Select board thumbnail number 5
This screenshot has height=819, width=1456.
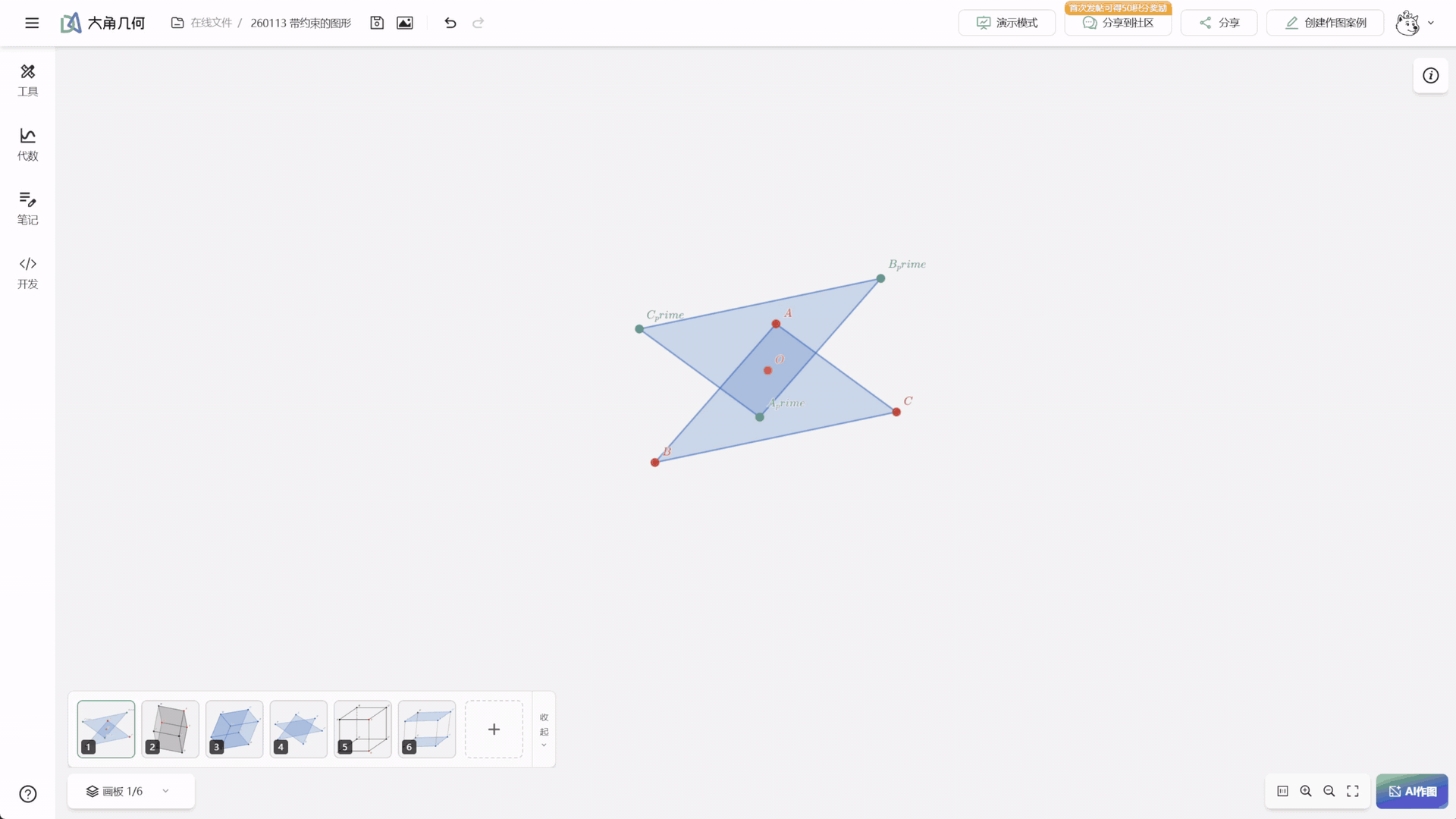point(362,729)
